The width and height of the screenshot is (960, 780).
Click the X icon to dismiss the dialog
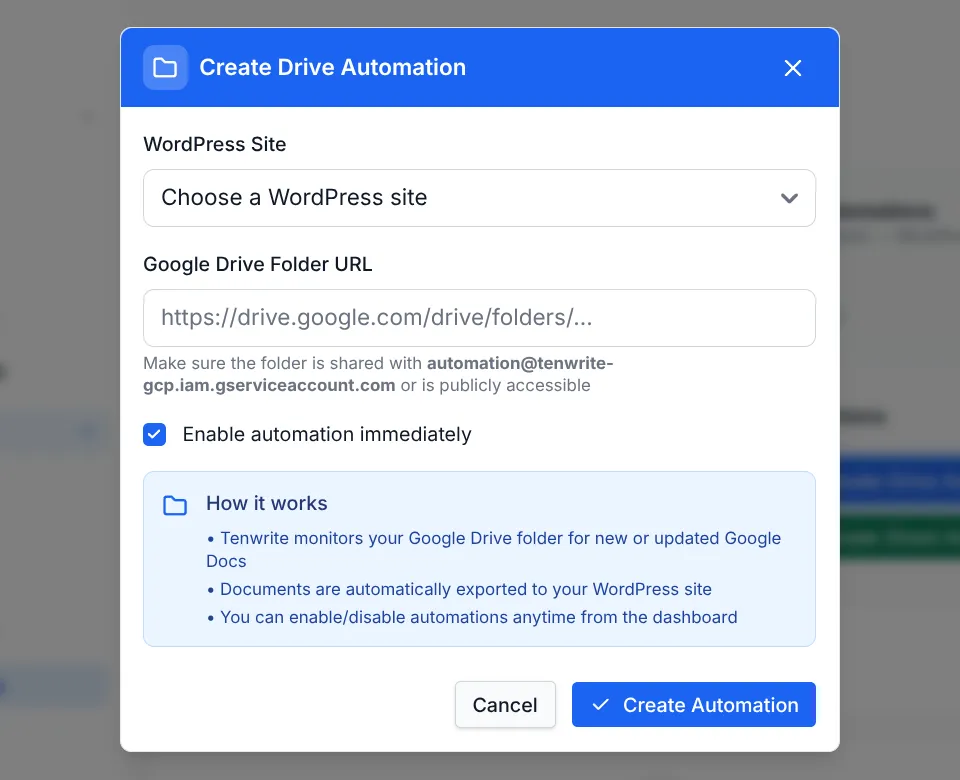click(793, 68)
